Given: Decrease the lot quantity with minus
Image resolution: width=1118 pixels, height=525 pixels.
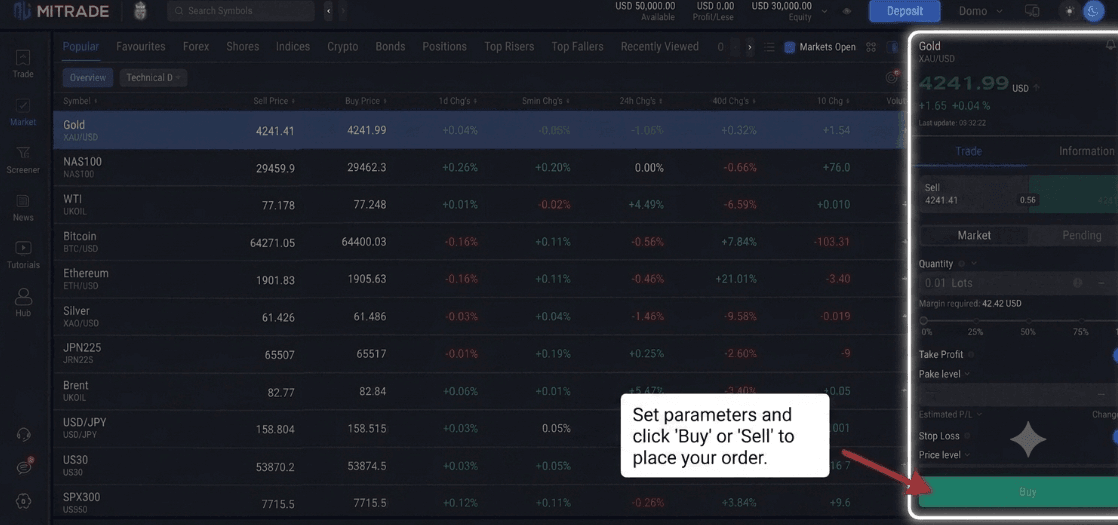Looking at the screenshot, I should tap(1102, 282).
